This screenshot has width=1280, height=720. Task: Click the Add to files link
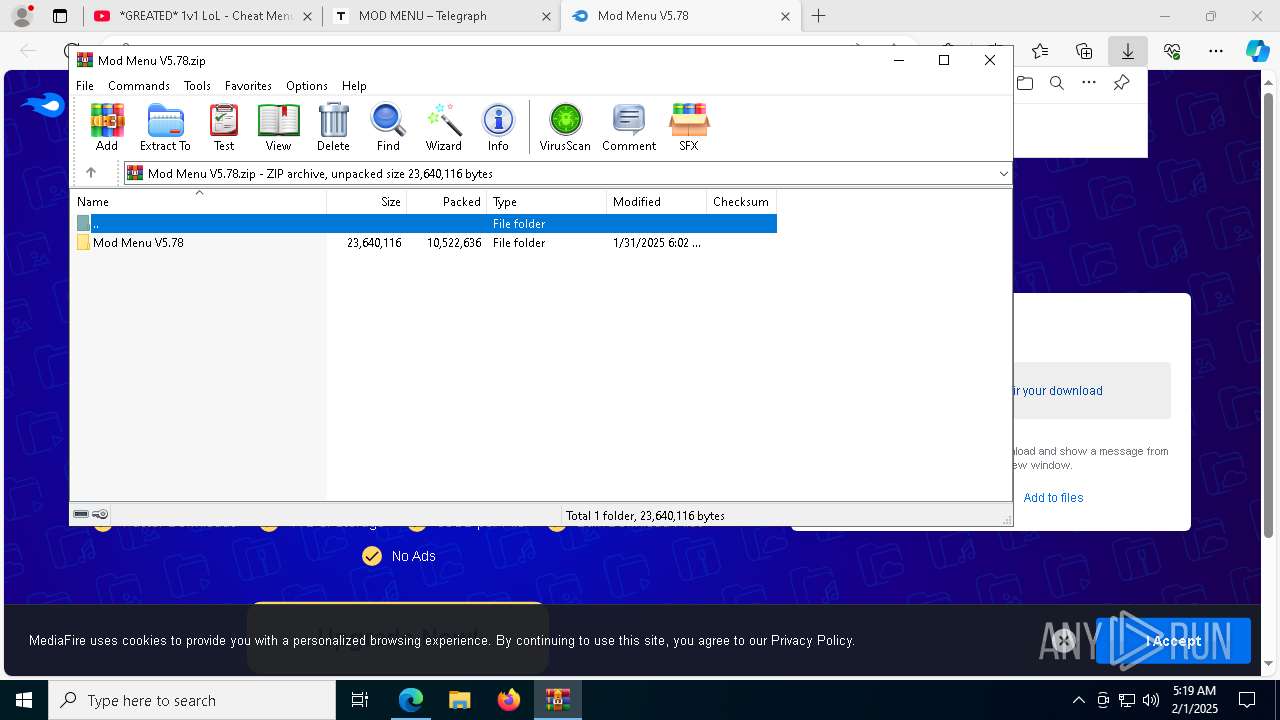click(x=1053, y=497)
